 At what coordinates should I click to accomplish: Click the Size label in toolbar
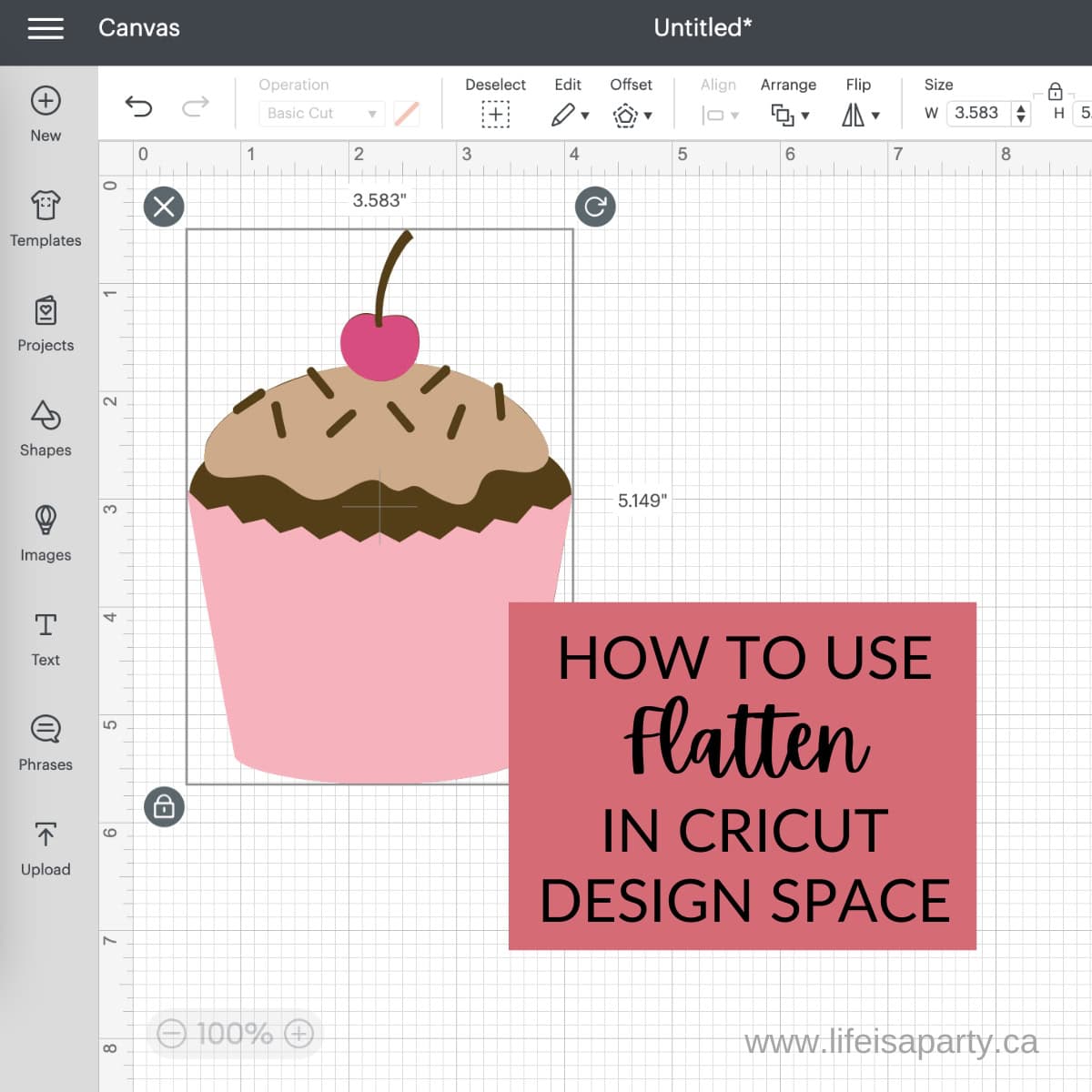tap(938, 85)
